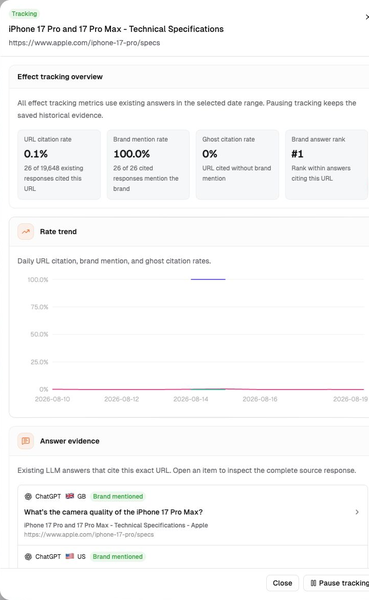Click the text '26 of 19,648 existing responses'
This screenshot has width=369, height=600.
coord(54,173)
